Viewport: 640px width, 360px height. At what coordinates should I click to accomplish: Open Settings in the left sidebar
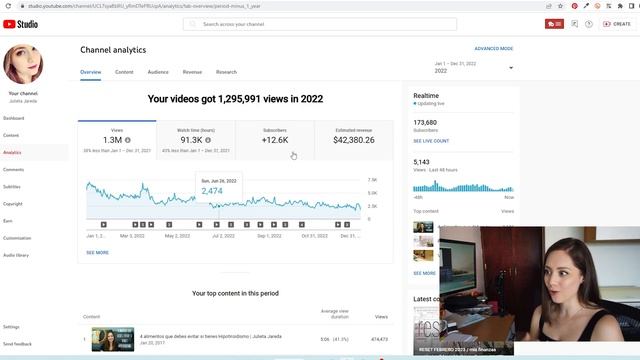pyautogui.click(x=11, y=327)
